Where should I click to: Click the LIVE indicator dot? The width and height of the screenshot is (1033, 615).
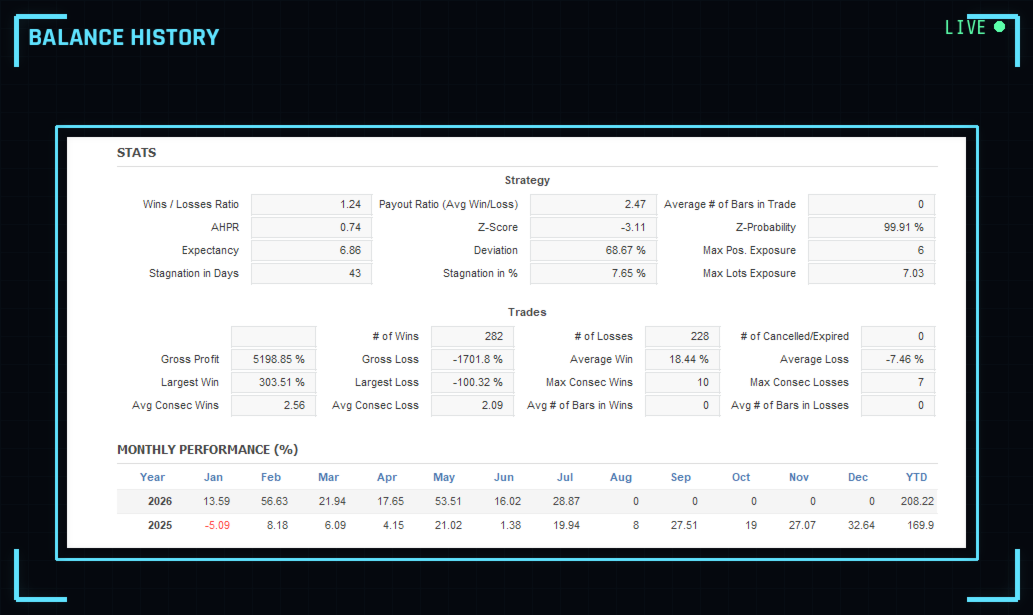999,27
